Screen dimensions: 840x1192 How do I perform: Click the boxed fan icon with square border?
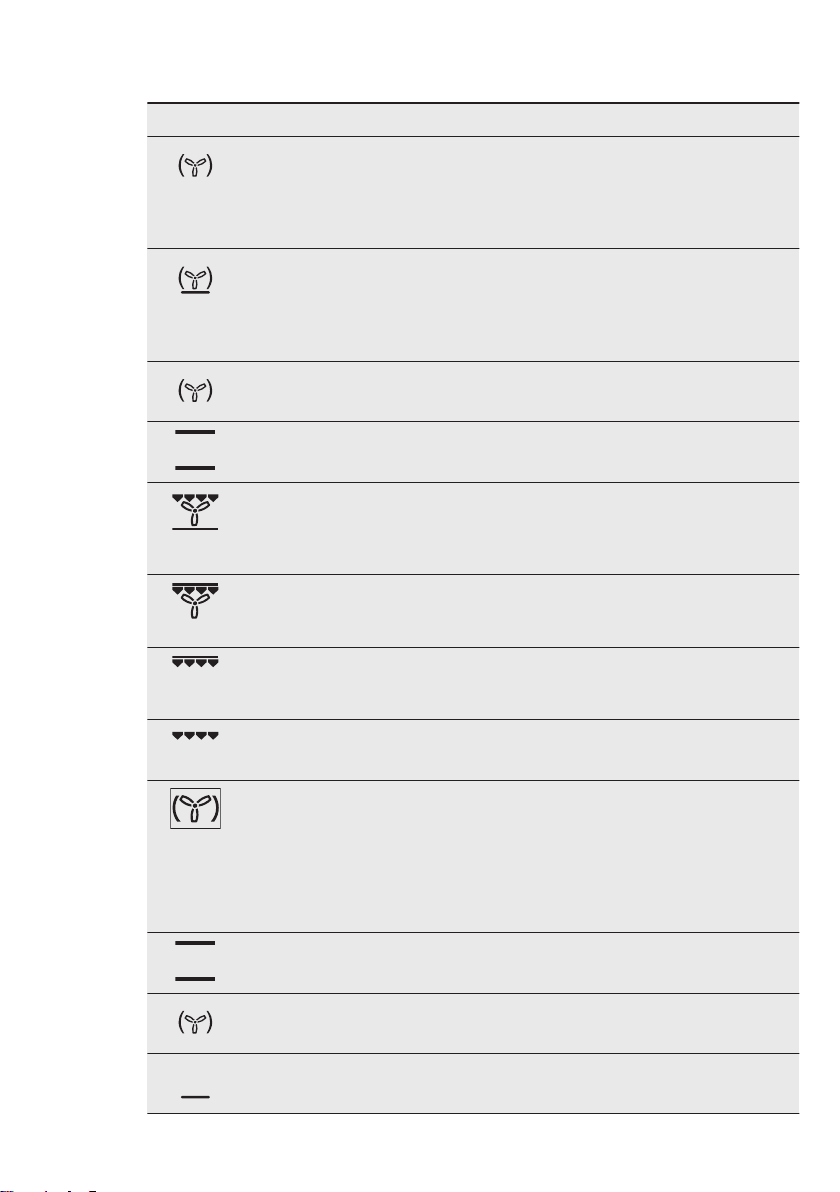(x=195, y=808)
